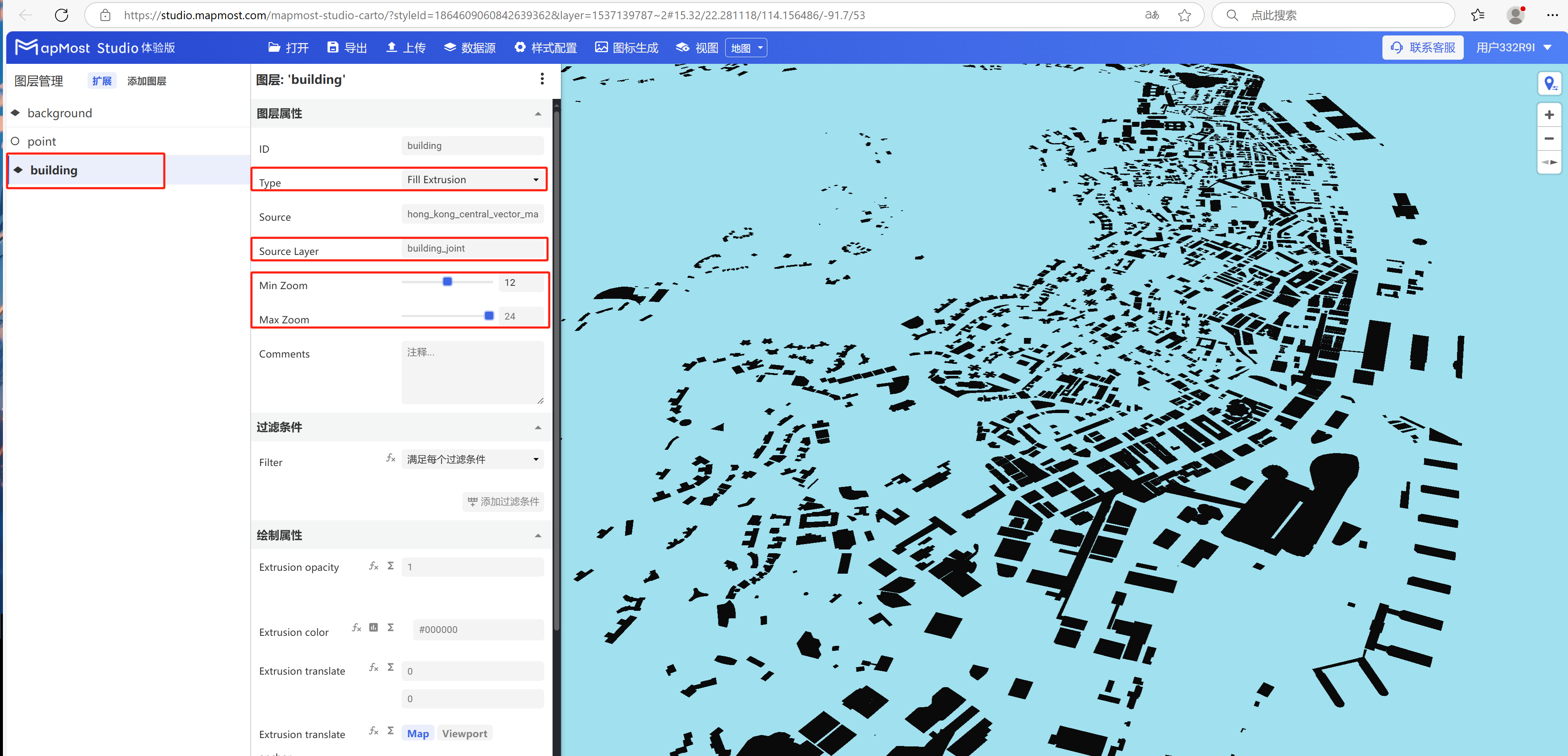Click sigma icon beside Extrusion opacity

tap(391, 566)
